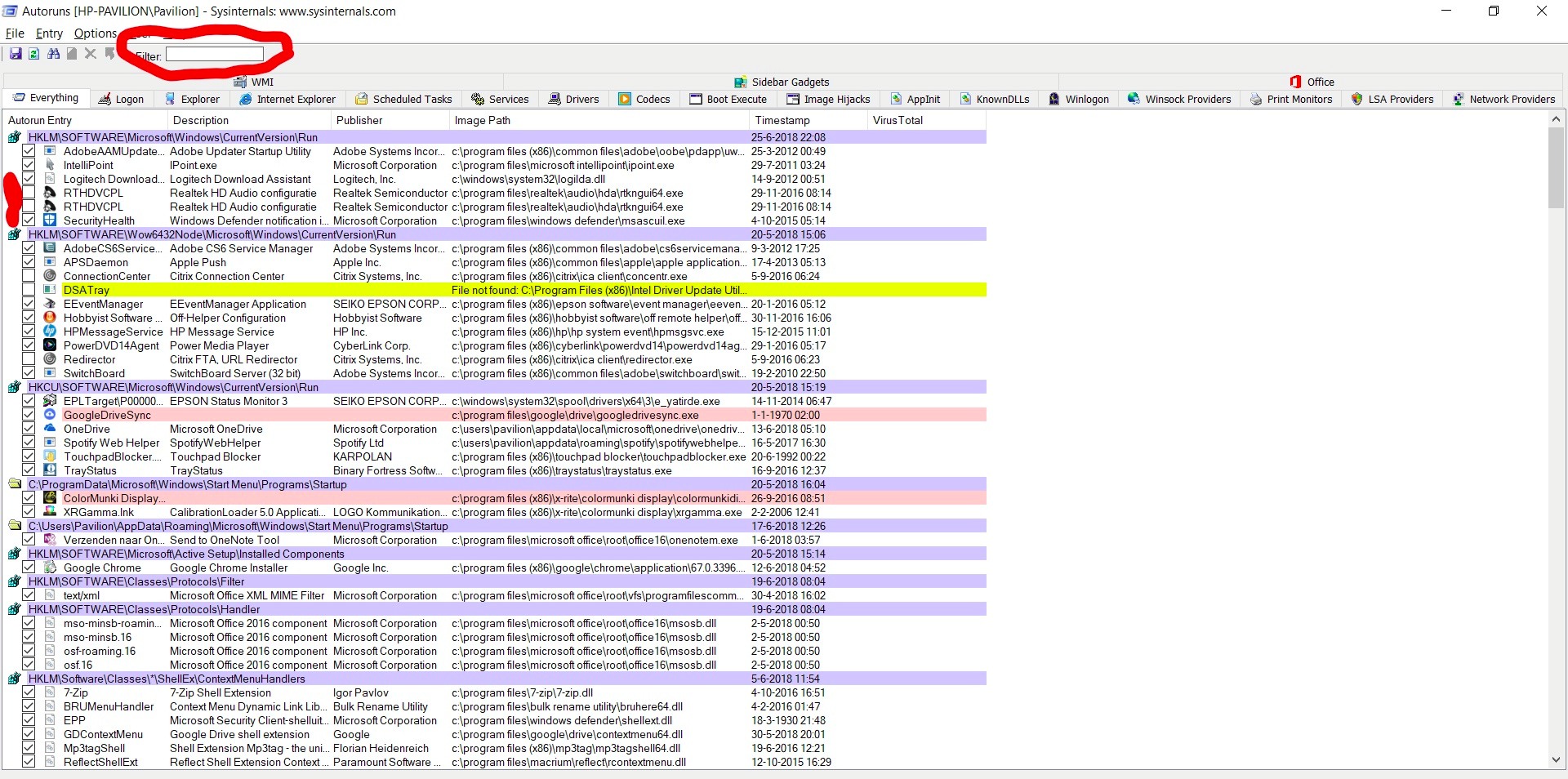
Task: Uncheck the OneDrive autorun entry
Action: point(29,429)
